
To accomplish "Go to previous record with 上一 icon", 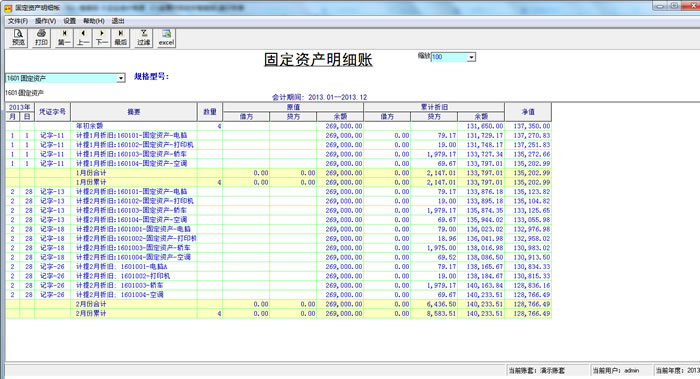I will pos(83,38).
